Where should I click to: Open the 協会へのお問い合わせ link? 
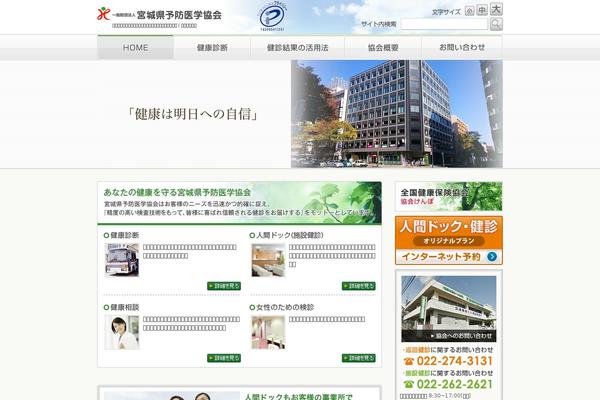[x=461, y=336]
